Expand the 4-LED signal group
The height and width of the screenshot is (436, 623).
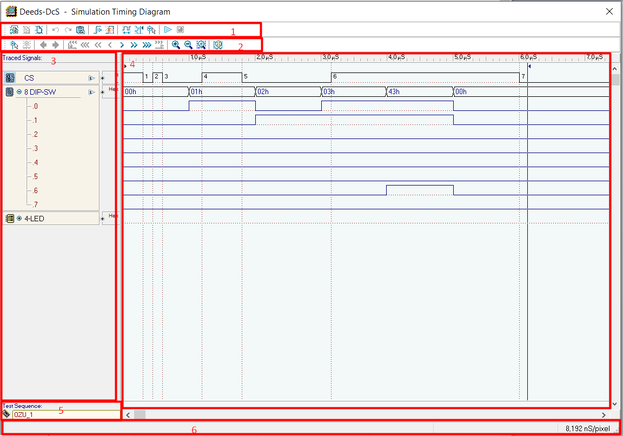coord(19,219)
